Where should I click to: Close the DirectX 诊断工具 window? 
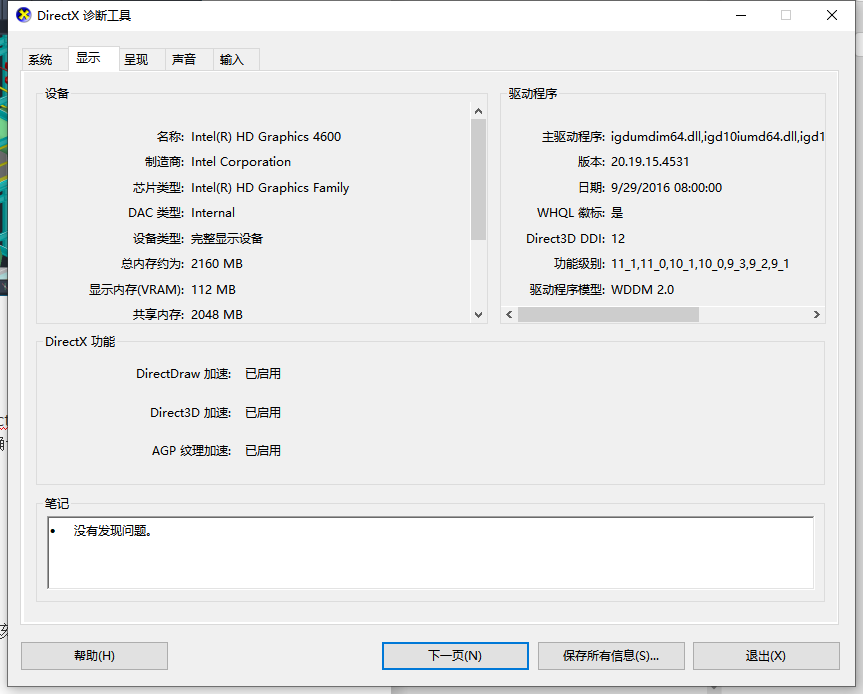pyautogui.click(x=832, y=15)
